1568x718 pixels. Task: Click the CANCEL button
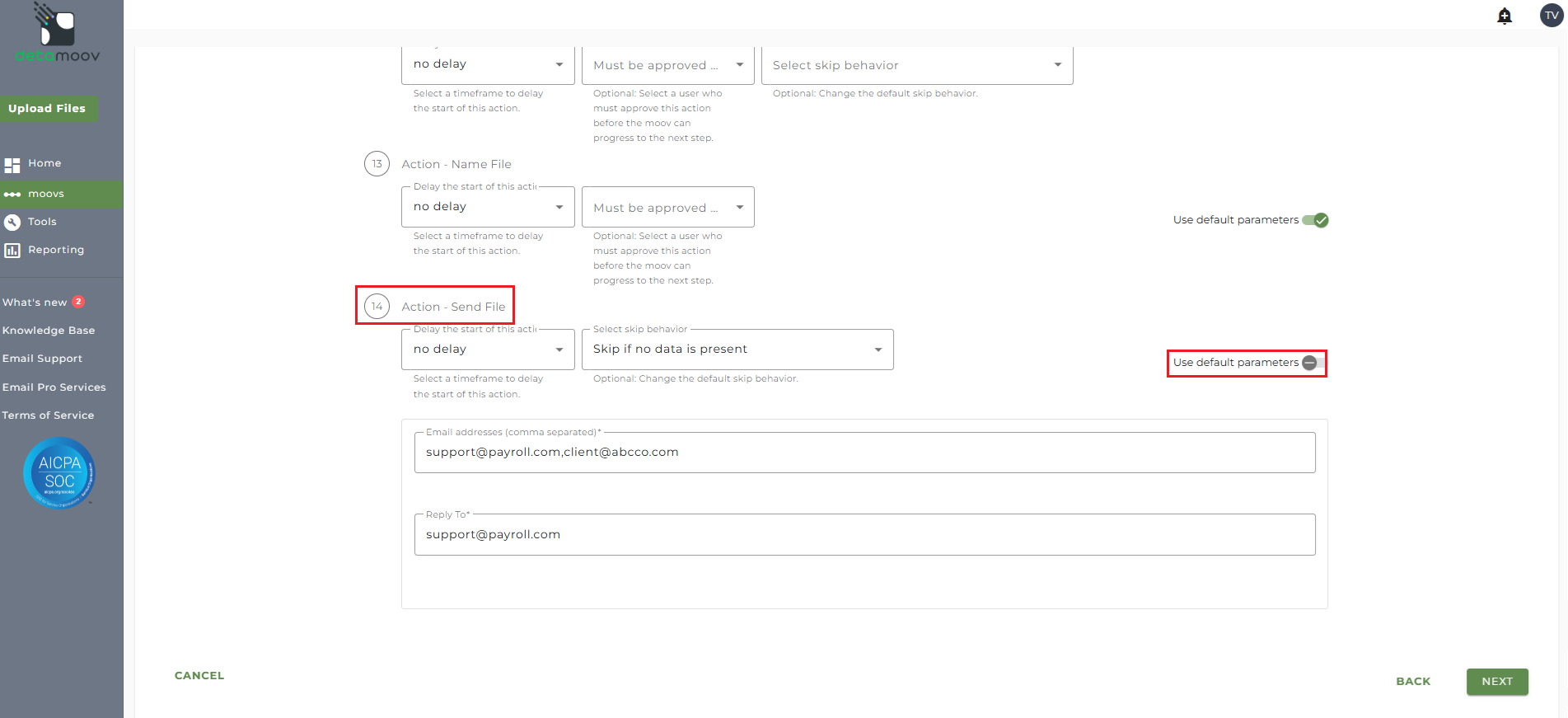coord(199,676)
